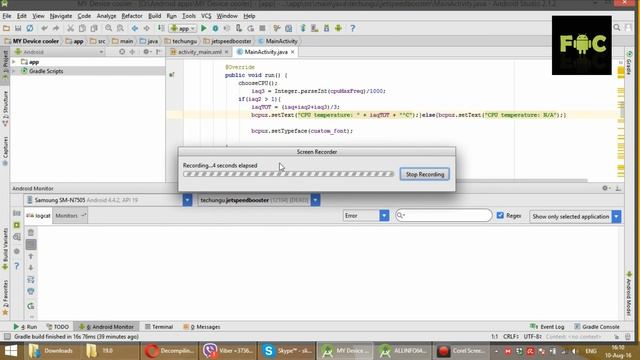Toggle the Regex checkbox
Image resolution: width=640 pixels, height=360 pixels.
(500, 215)
